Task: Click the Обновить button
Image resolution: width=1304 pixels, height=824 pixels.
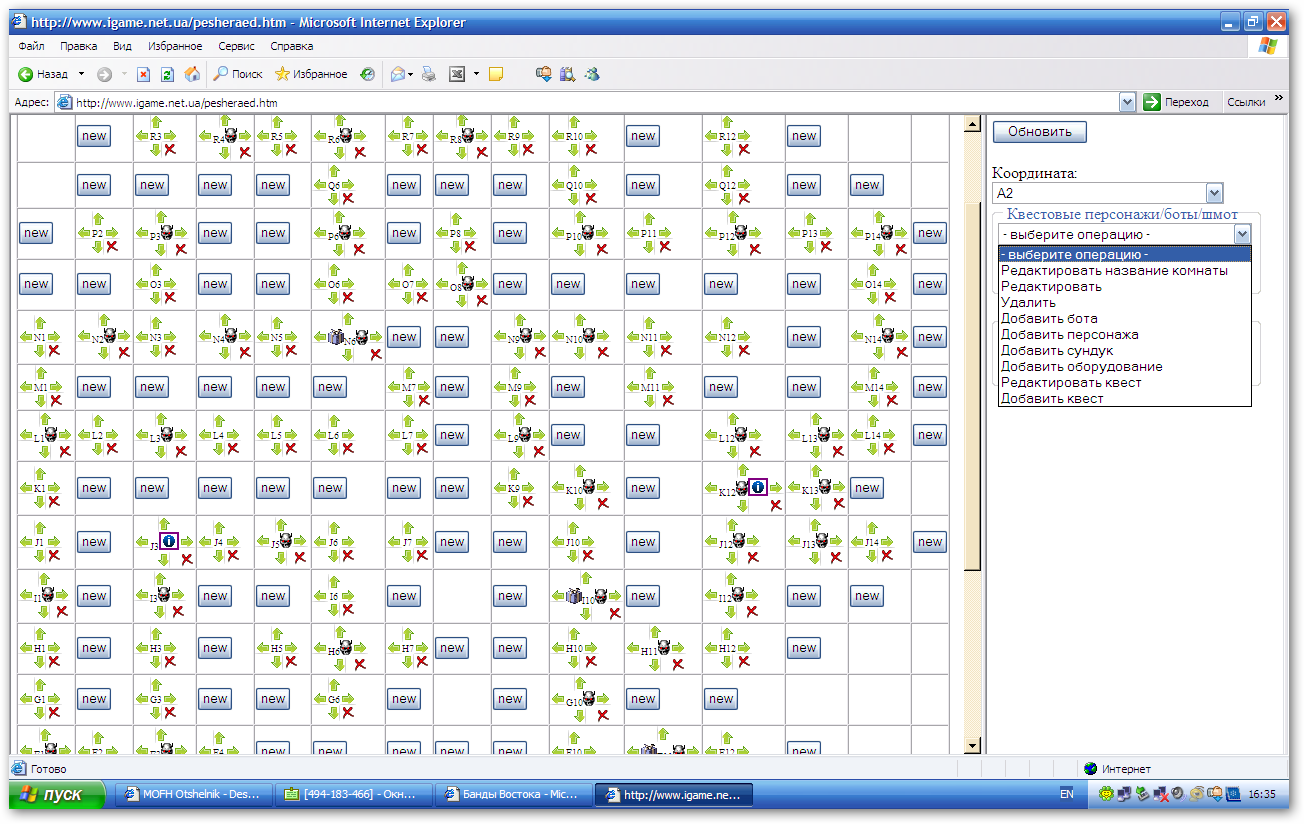Action: tap(1039, 131)
